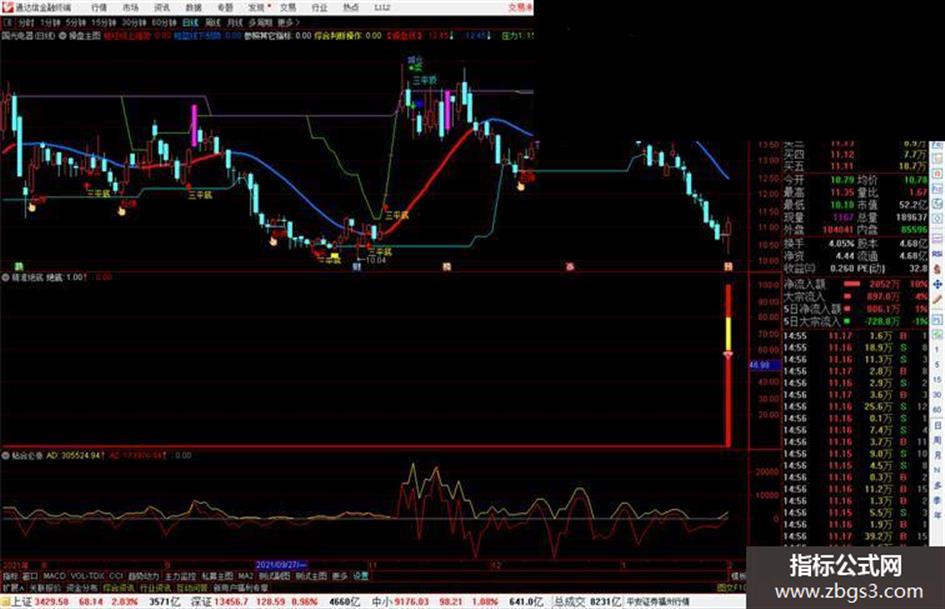Image resolution: width=945 pixels, height=609 pixels.
Task: Open the 互动问答 tab
Action: [192, 587]
